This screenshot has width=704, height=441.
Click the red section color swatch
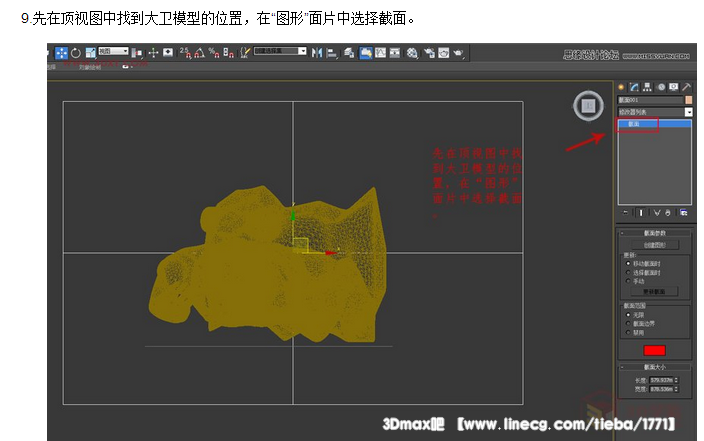654,350
